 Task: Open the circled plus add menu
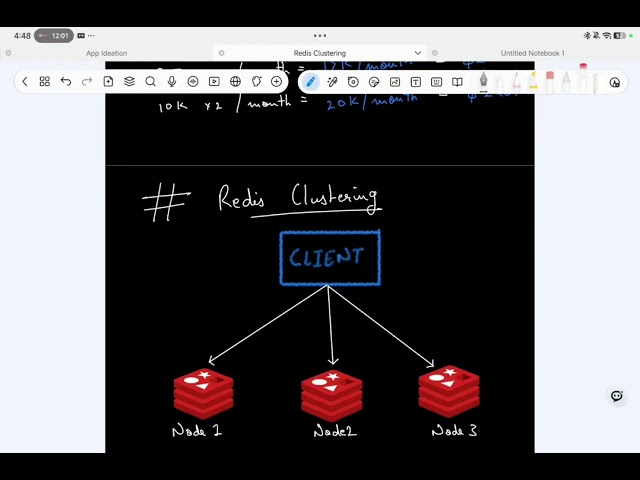pyautogui.click(x=277, y=82)
